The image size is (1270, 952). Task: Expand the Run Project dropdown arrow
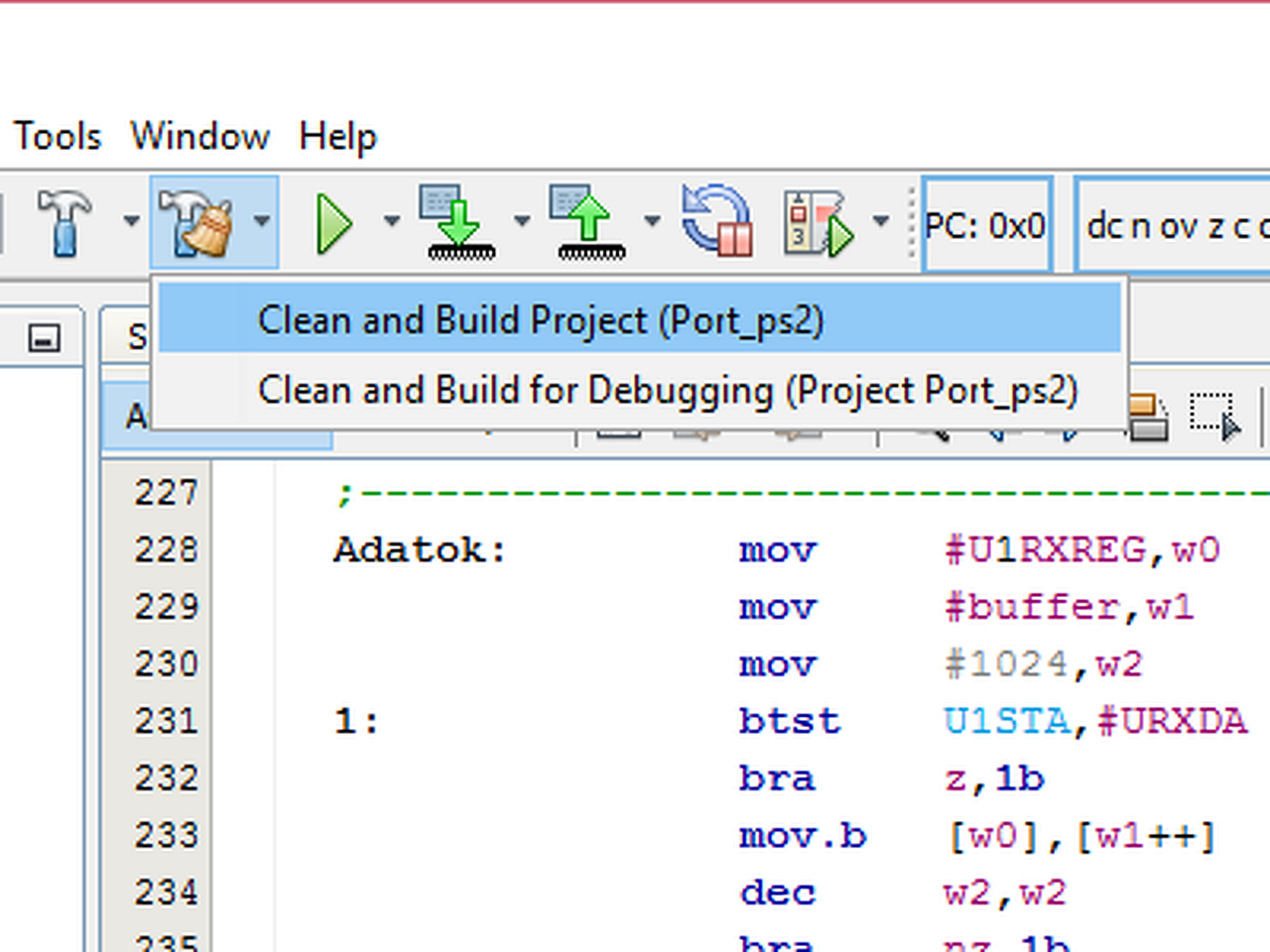point(392,221)
